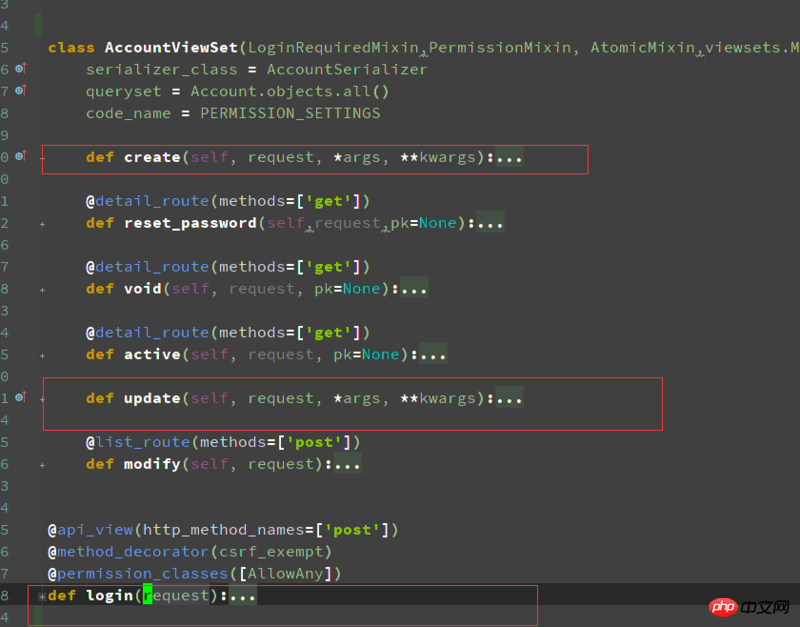Screen dimensions: 800x627
Task: Click the queryset attribute name
Action: [123, 91]
